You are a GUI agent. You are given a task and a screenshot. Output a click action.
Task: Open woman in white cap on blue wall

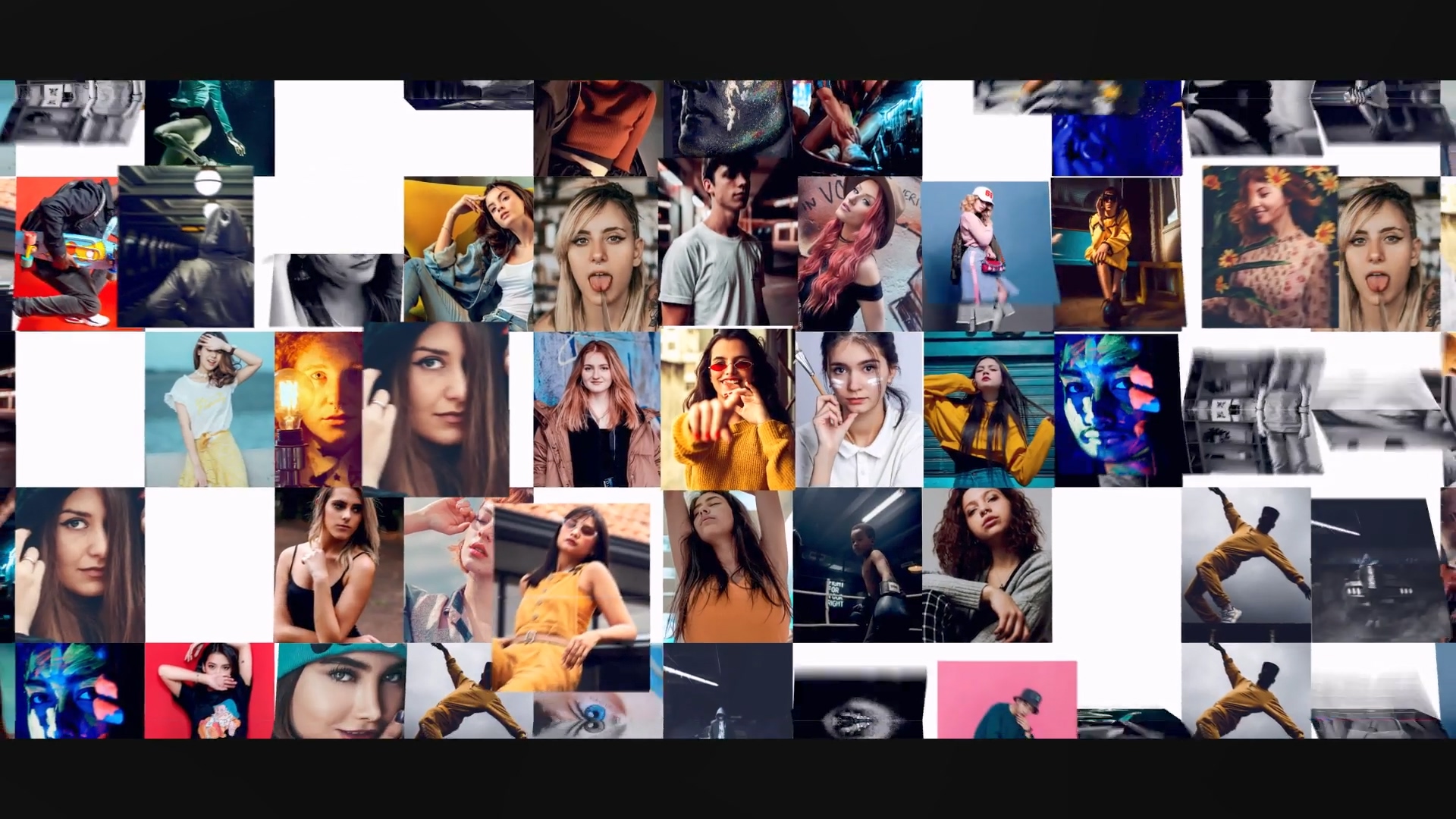tap(986, 254)
